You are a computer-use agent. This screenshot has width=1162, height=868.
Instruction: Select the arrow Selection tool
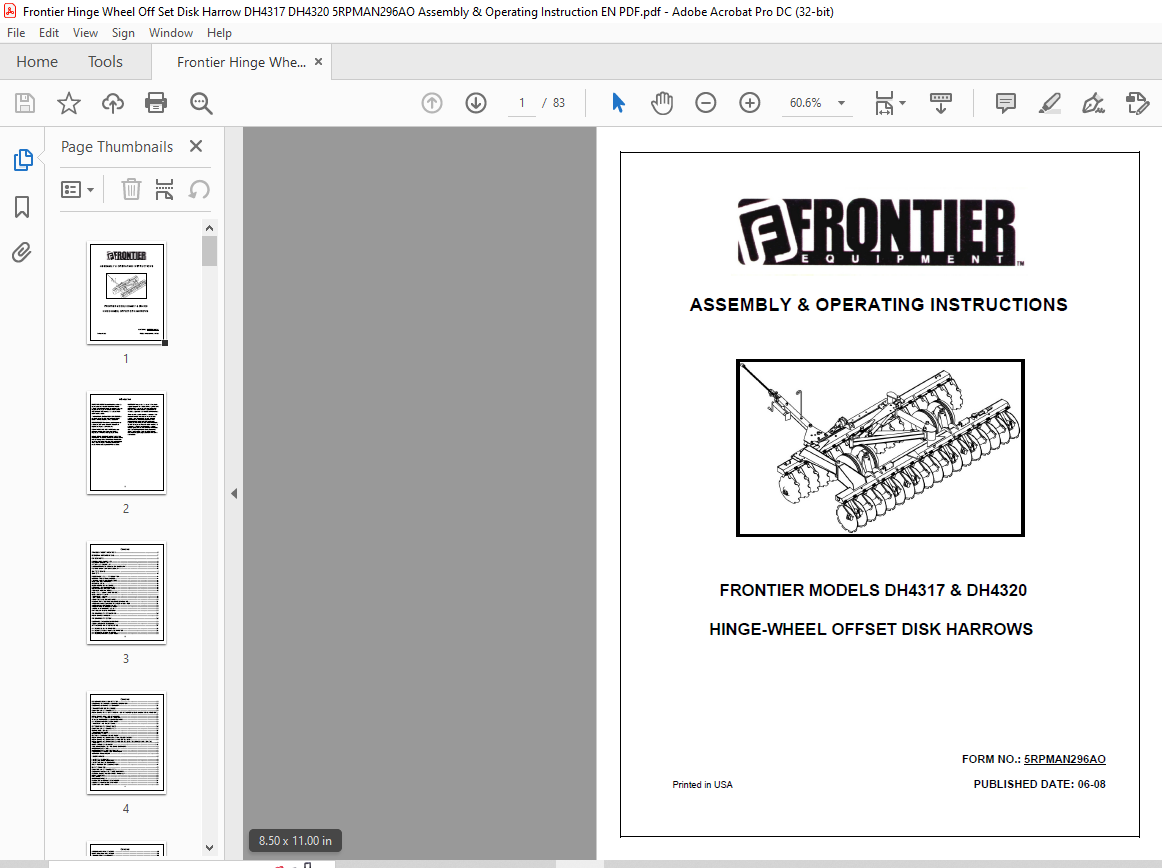point(618,103)
